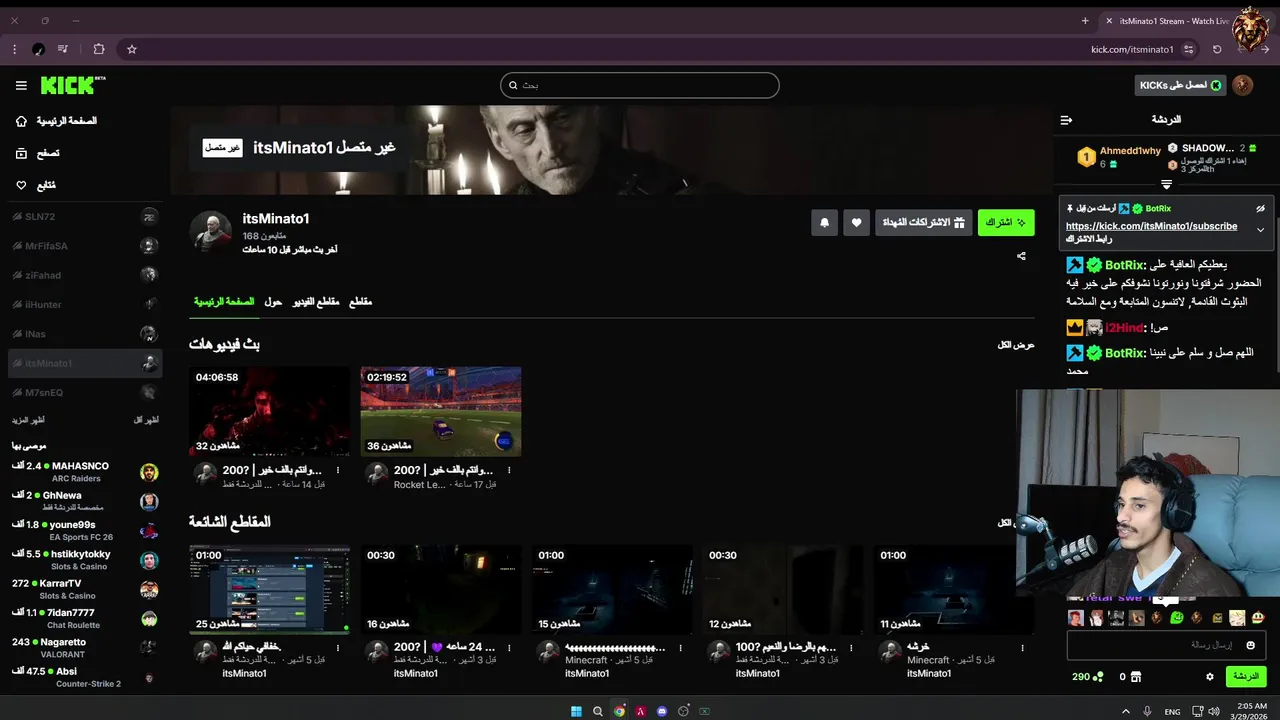Open recommended channel hstikkytokky

tap(85, 560)
